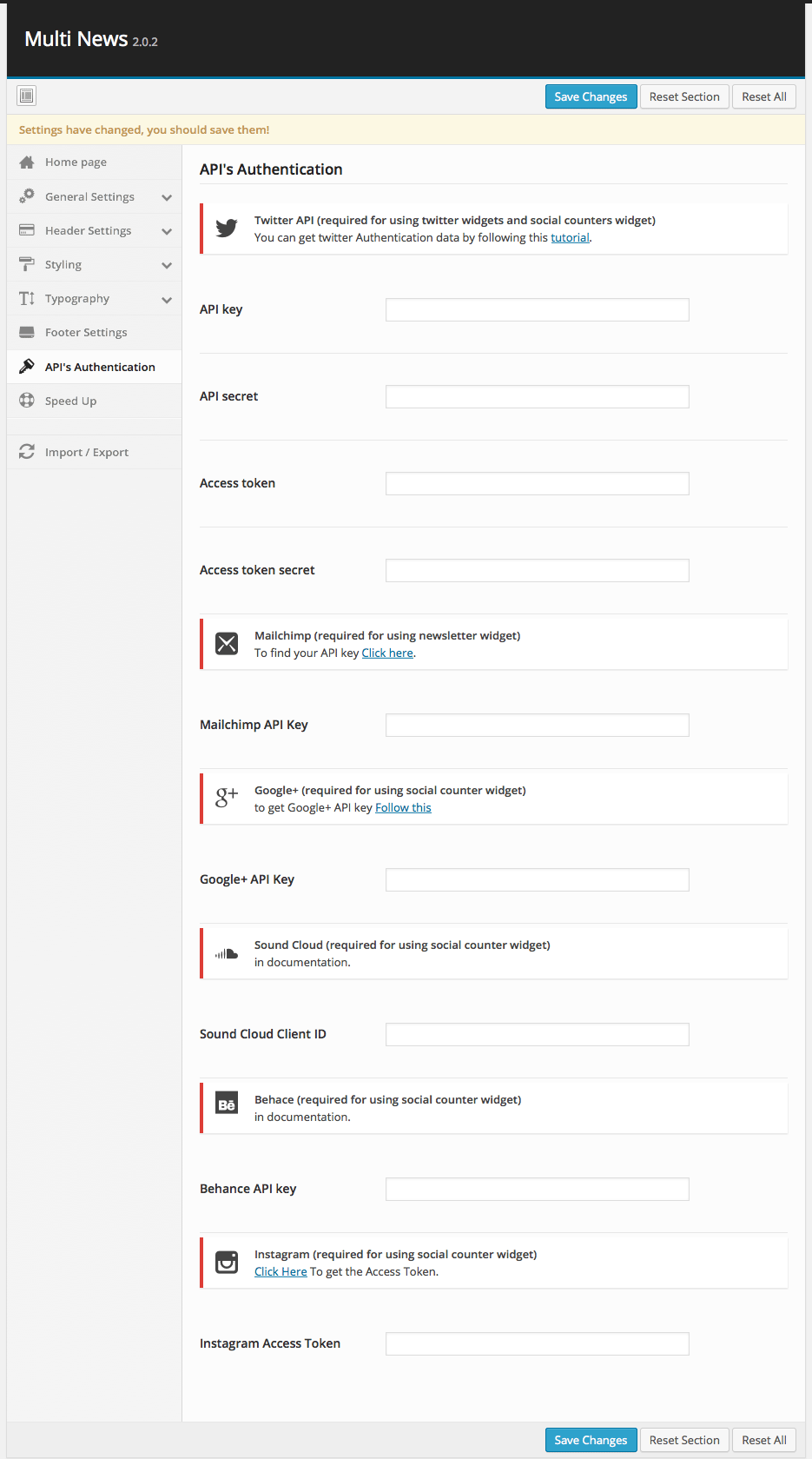The width and height of the screenshot is (812, 1459).
Task: Expand the Typography section chevron
Action: coord(167,299)
